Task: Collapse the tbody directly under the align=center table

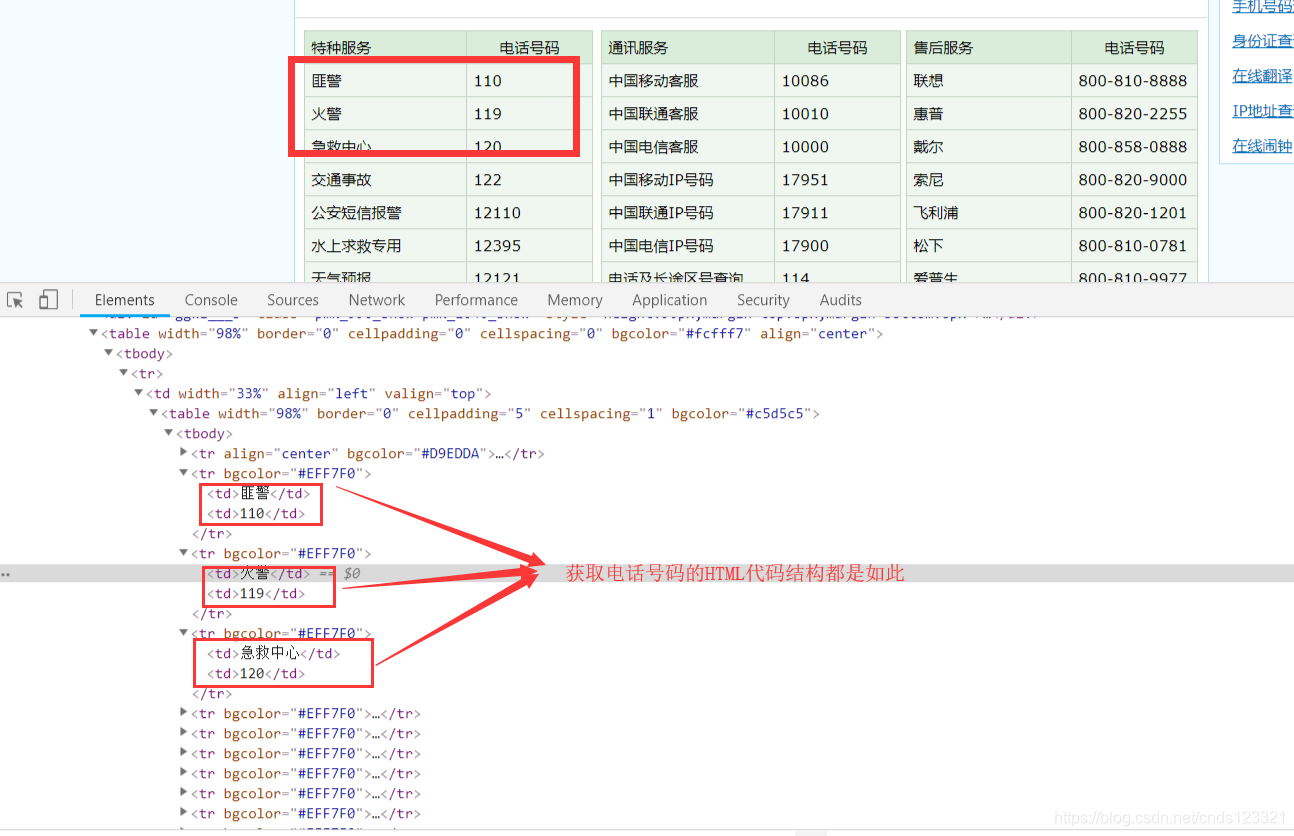Action: 109,353
